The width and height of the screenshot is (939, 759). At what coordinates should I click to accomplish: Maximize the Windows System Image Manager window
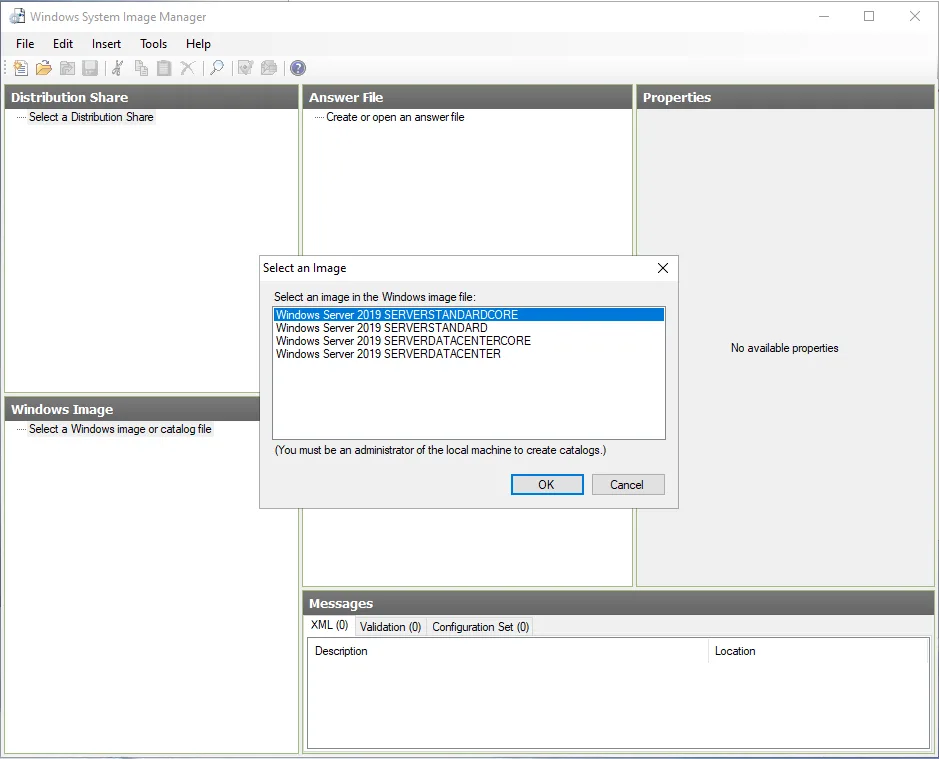(869, 16)
